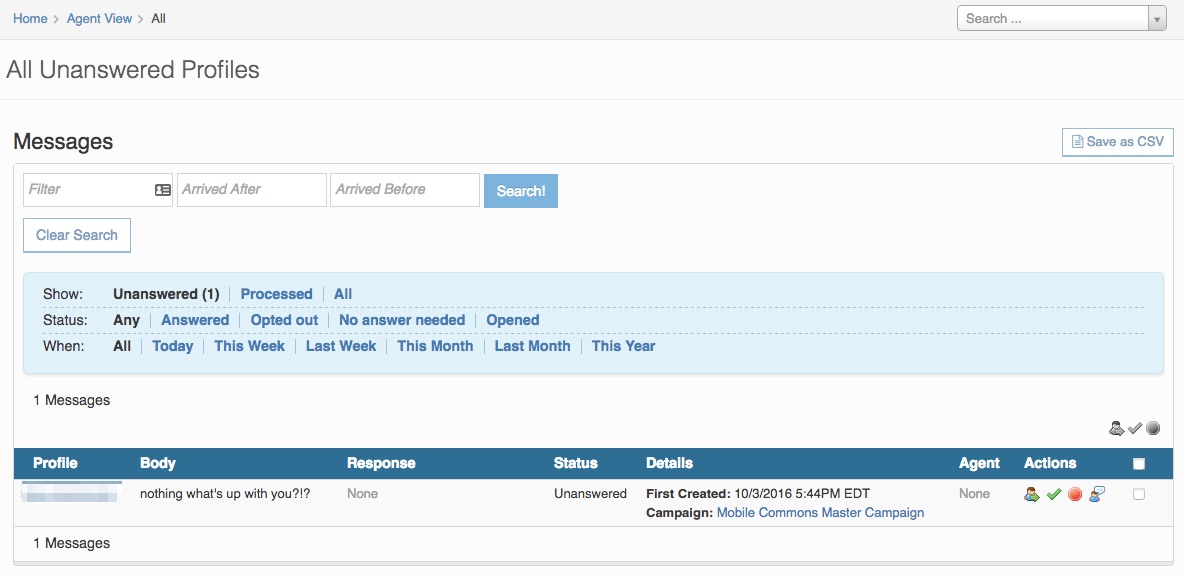Click the Actions column header
The width and height of the screenshot is (1184, 575).
click(x=1050, y=463)
